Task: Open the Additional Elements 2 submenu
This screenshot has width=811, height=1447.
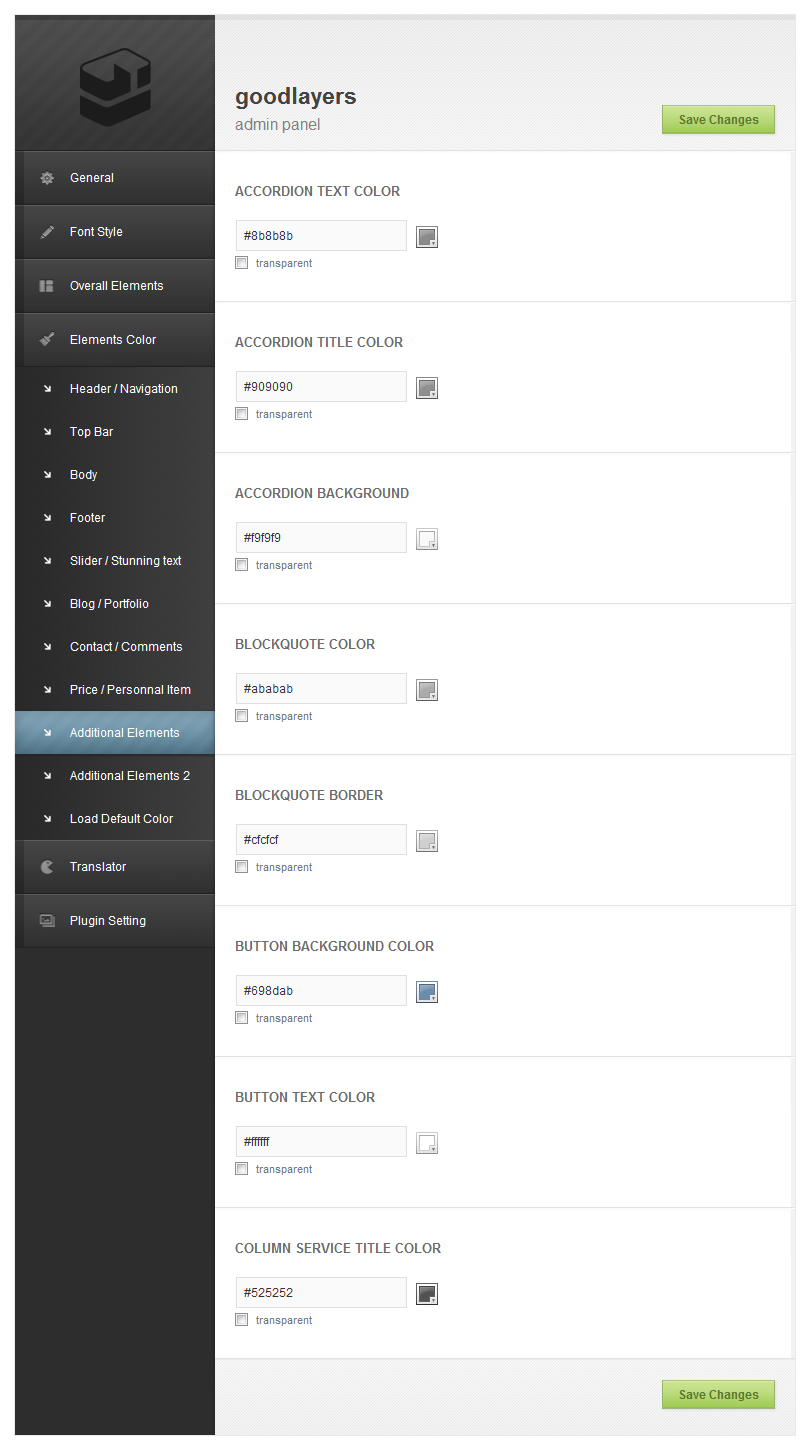Action: pos(129,776)
